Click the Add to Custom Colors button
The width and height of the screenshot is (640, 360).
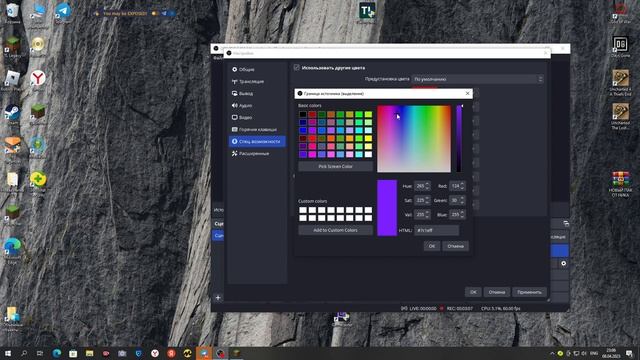point(335,230)
